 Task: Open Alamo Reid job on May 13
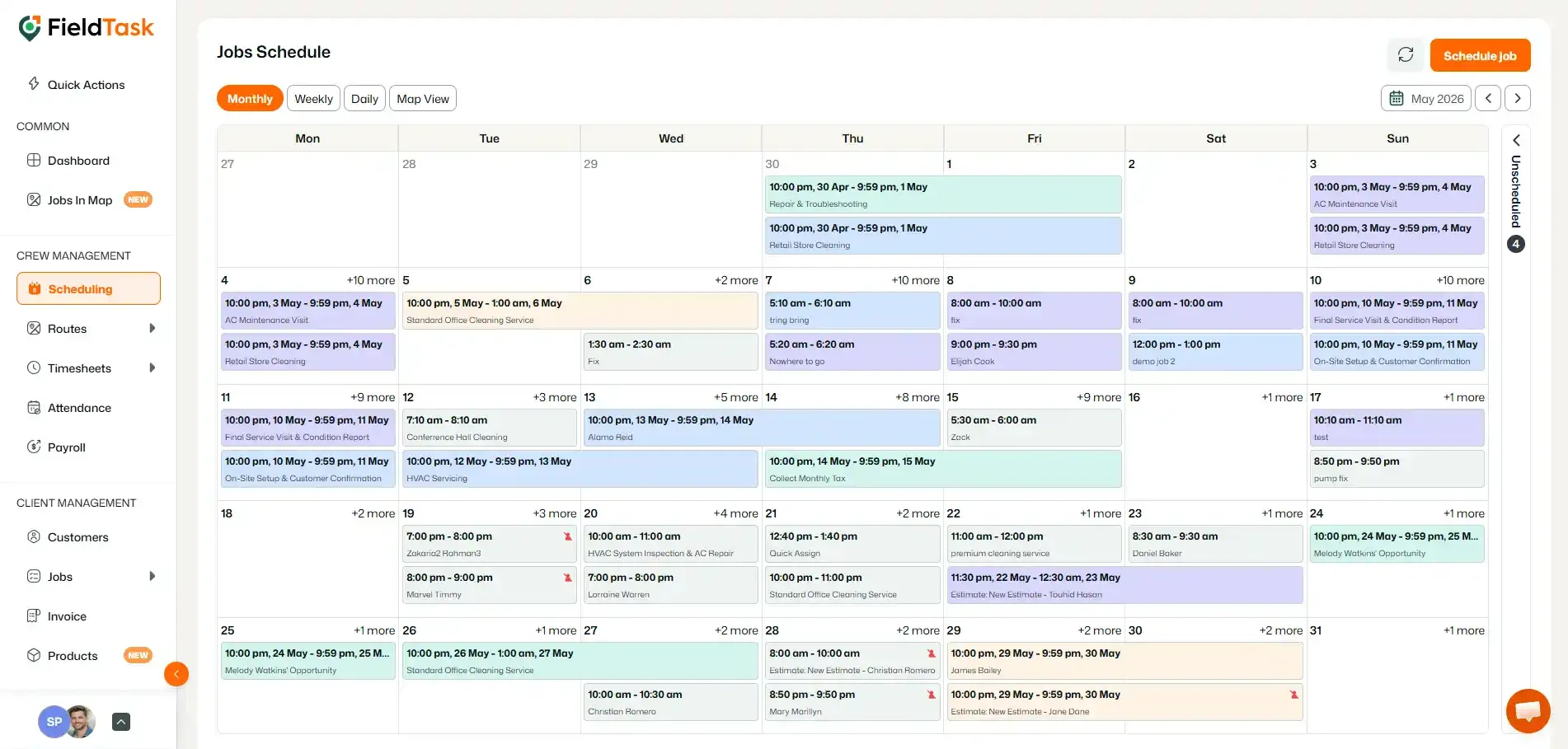[x=762, y=428]
